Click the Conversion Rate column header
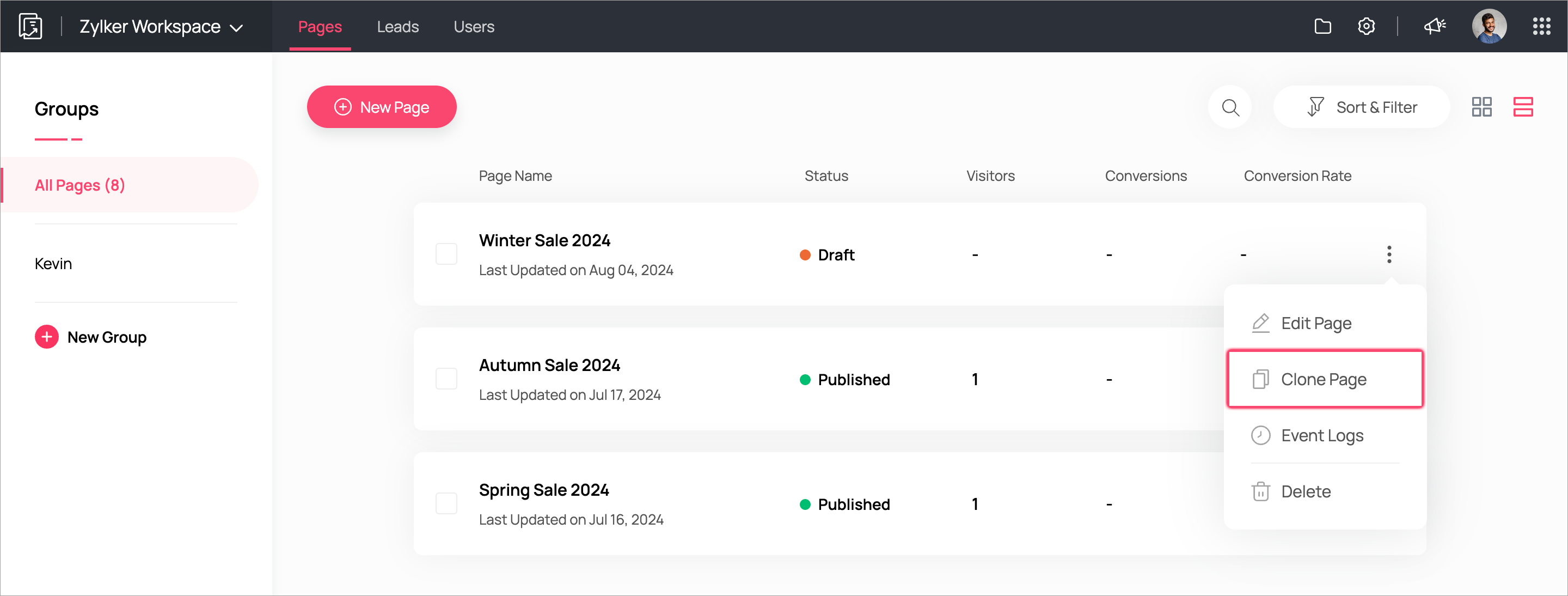 coord(1297,176)
